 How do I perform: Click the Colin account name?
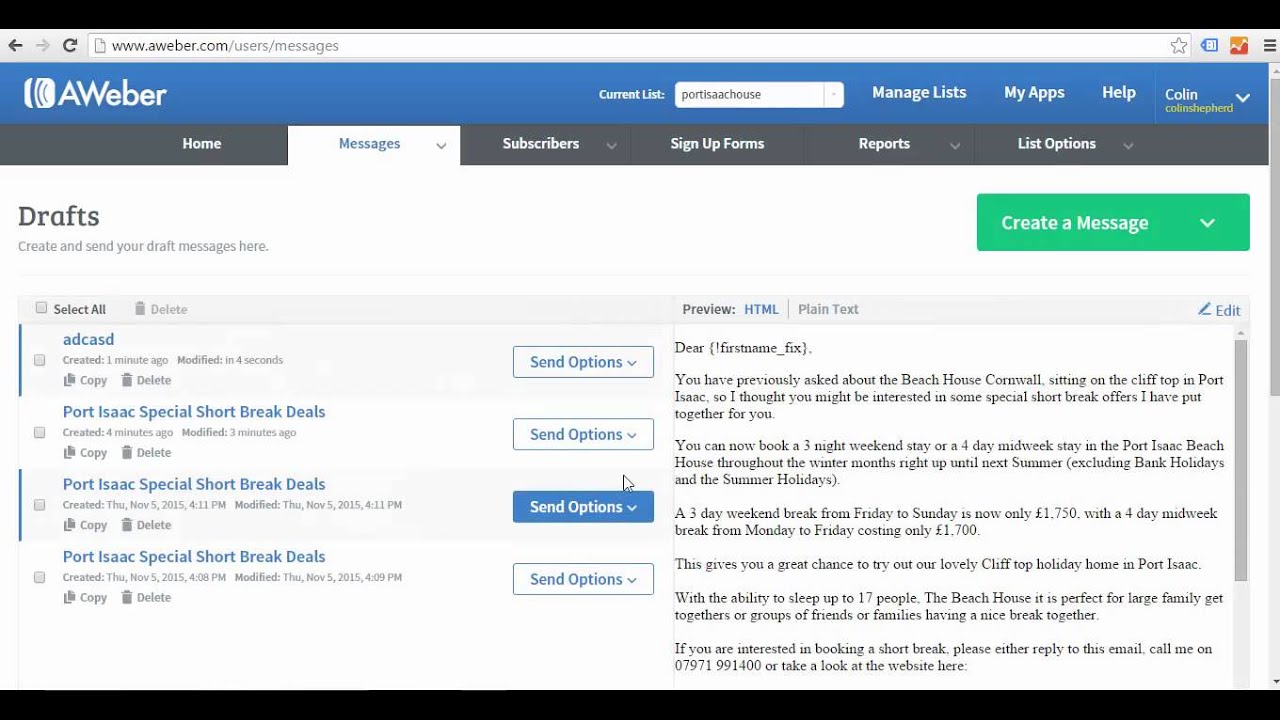[1181, 94]
